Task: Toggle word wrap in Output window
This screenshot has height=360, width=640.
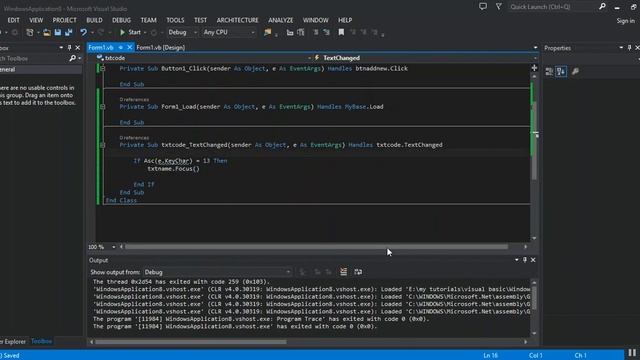Action: (358, 272)
